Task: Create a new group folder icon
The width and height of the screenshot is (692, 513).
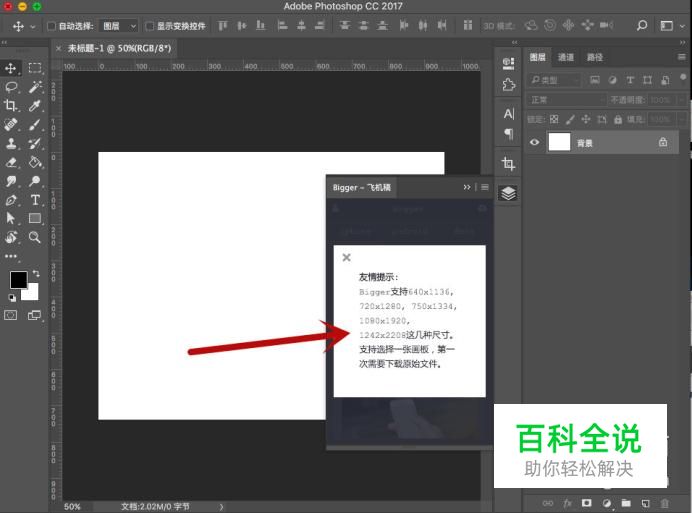Action: tap(626, 503)
